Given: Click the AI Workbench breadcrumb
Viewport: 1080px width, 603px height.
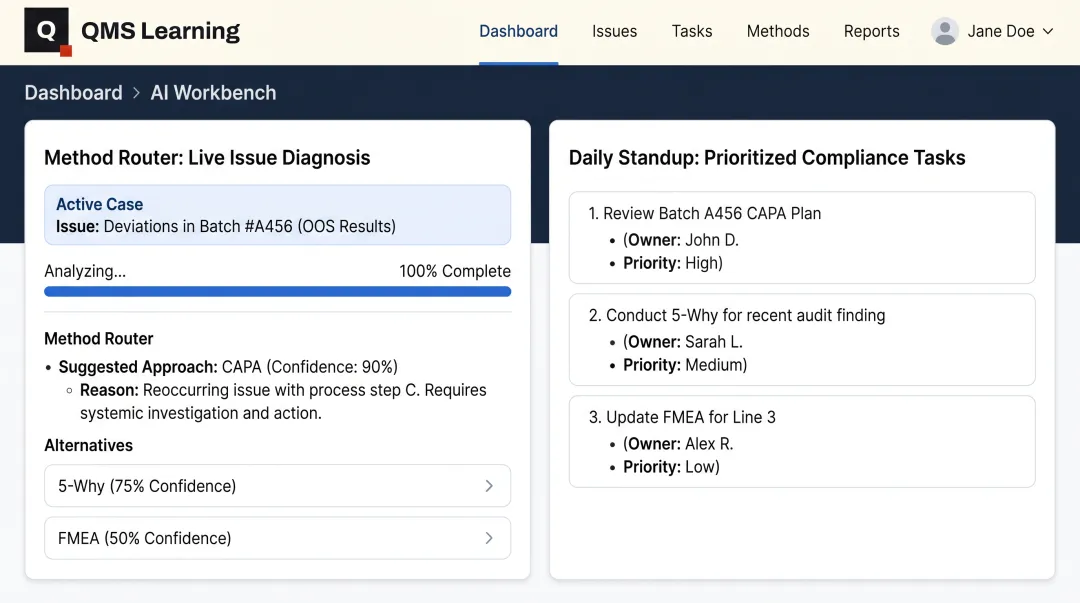Looking at the screenshot, I should pyautogui.click(x=213, y=93).
